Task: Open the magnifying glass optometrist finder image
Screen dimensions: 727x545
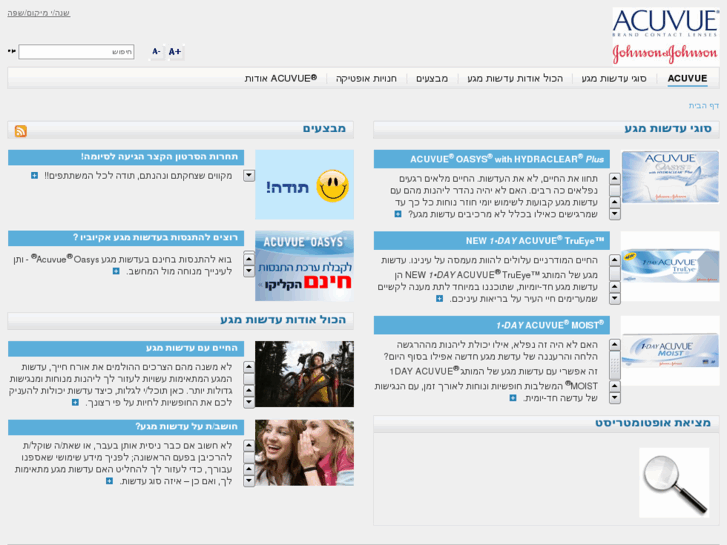Action: pyautogui.click(x=674, y=482)
